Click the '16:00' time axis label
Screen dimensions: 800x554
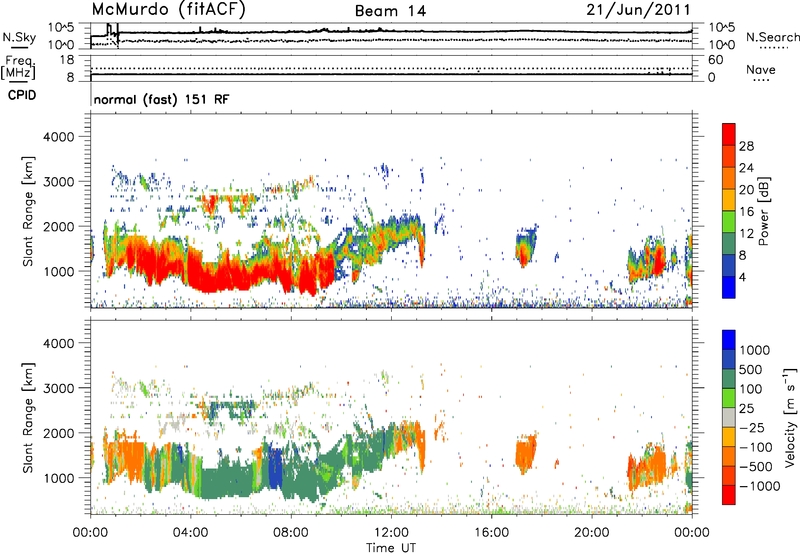point(491,533)
